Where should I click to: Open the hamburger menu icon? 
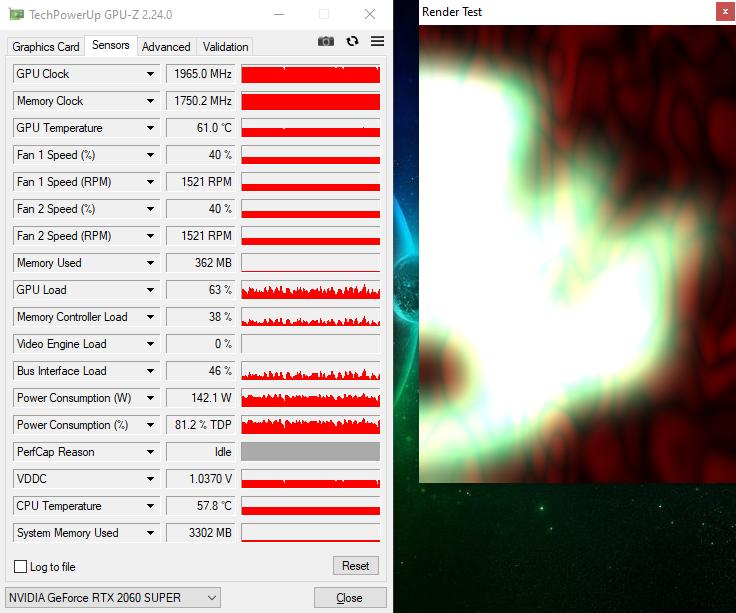click(x=377, y=41)
